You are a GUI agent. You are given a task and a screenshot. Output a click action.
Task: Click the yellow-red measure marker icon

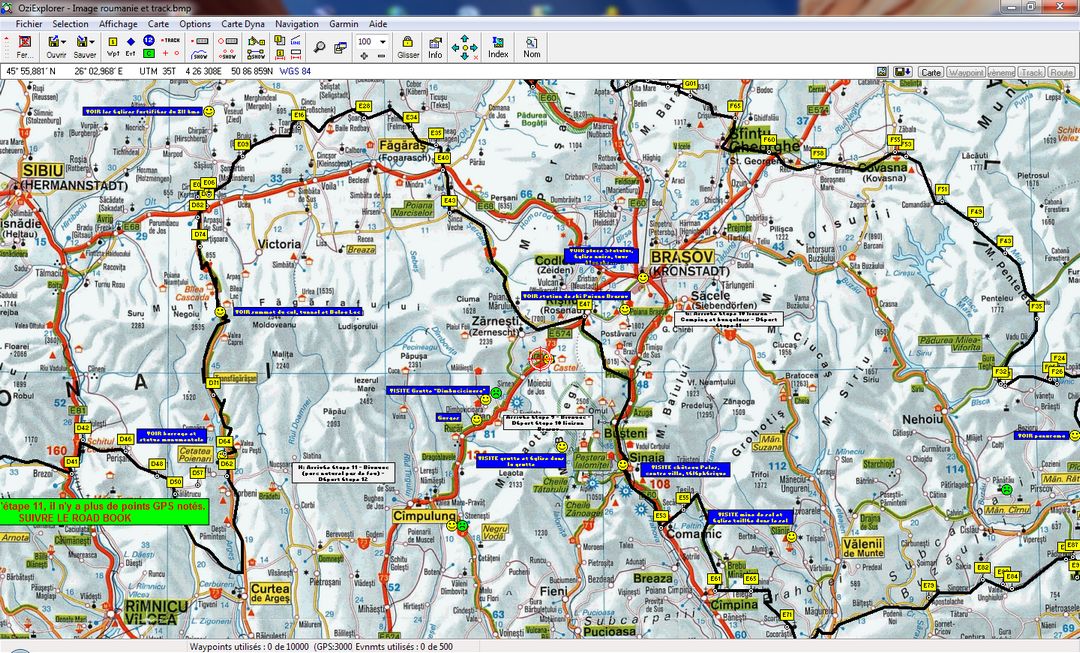pyautogui.click(x=280, y=54)
